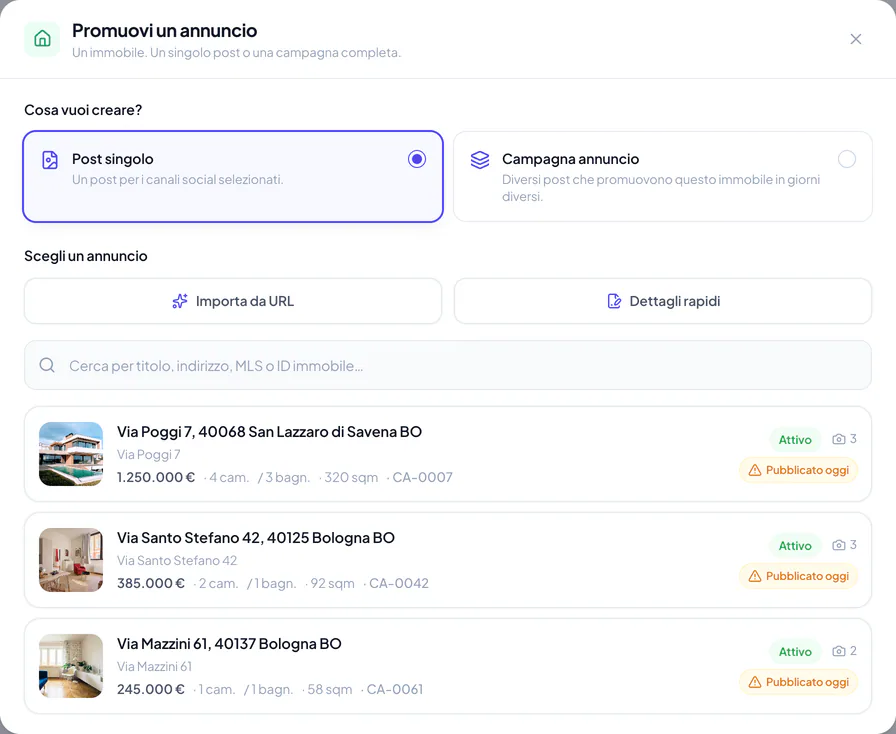Click Pubblicato oggi warning on Via Poggi 7
The width and height of the screenshot is (896, 734).
point(798,470)
